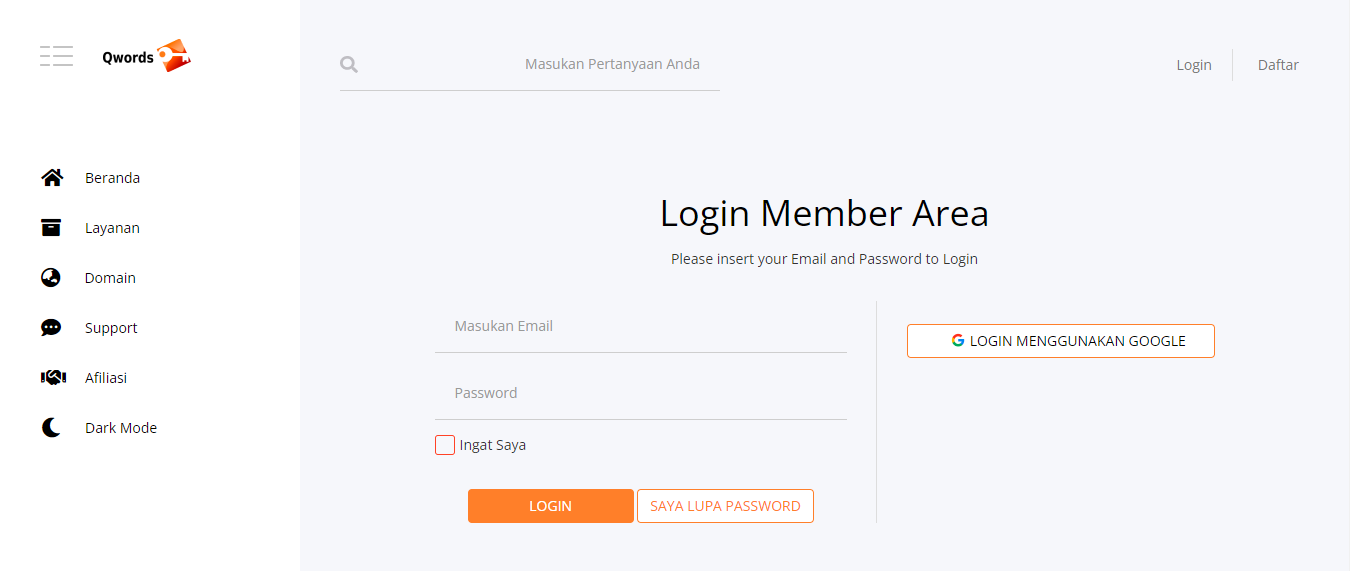The height and width of the screenshot is (571, 1350).
Task: Open the Support menu item
Action: 111,328
